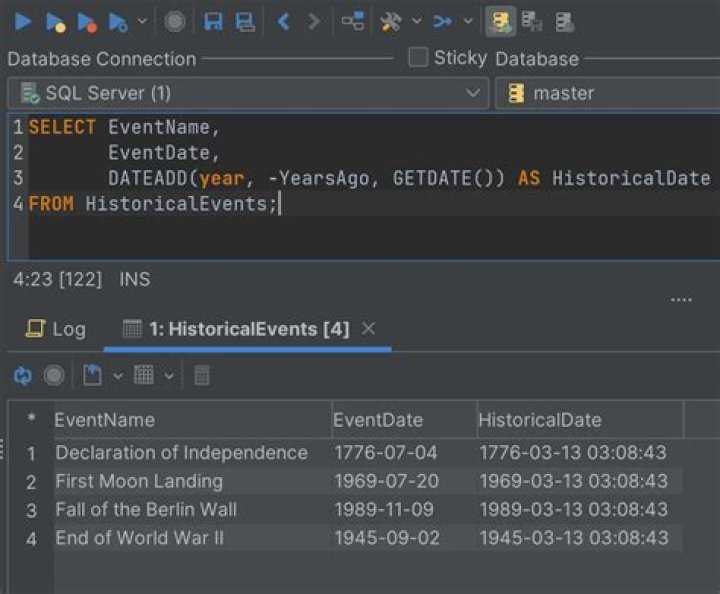Select row number 3 header
This screenshot has height=594, width=720.
click(31, 510)
